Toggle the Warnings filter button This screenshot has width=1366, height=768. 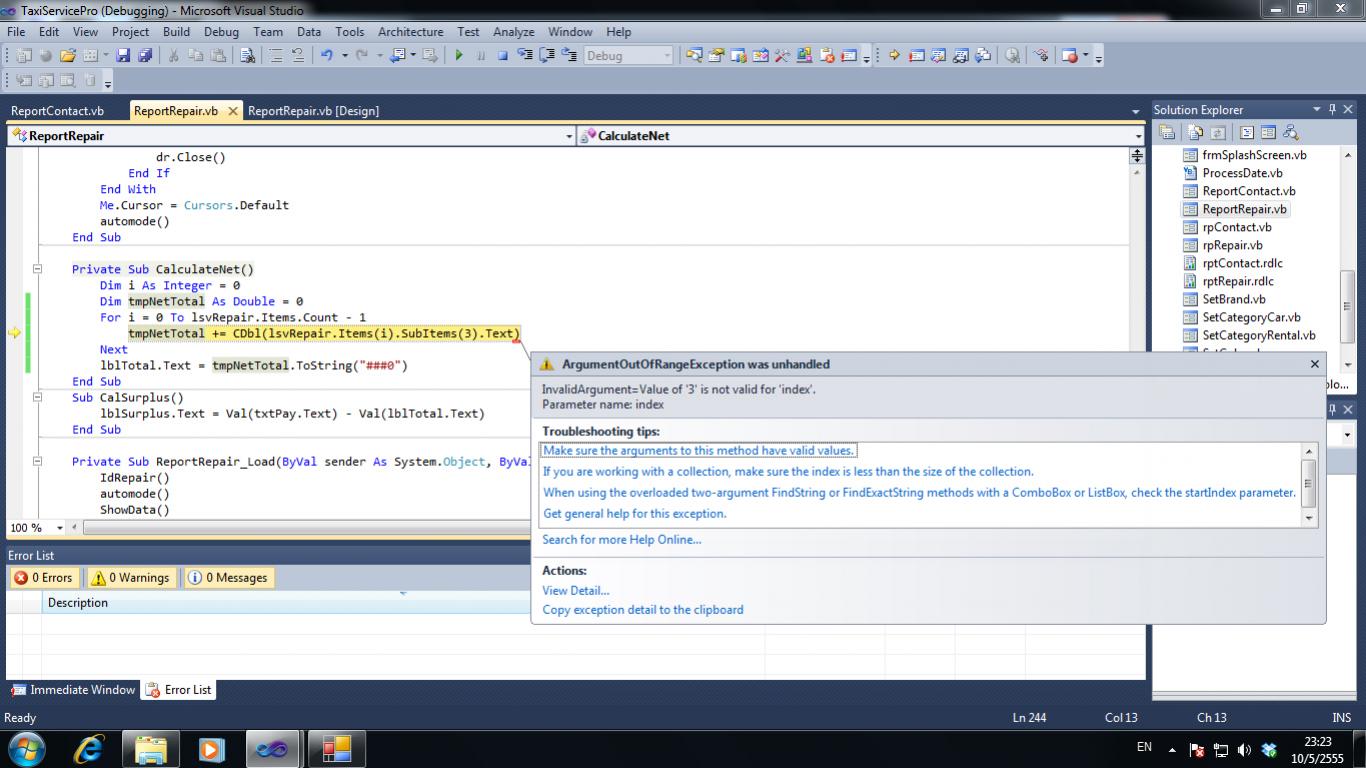point(130,578)
